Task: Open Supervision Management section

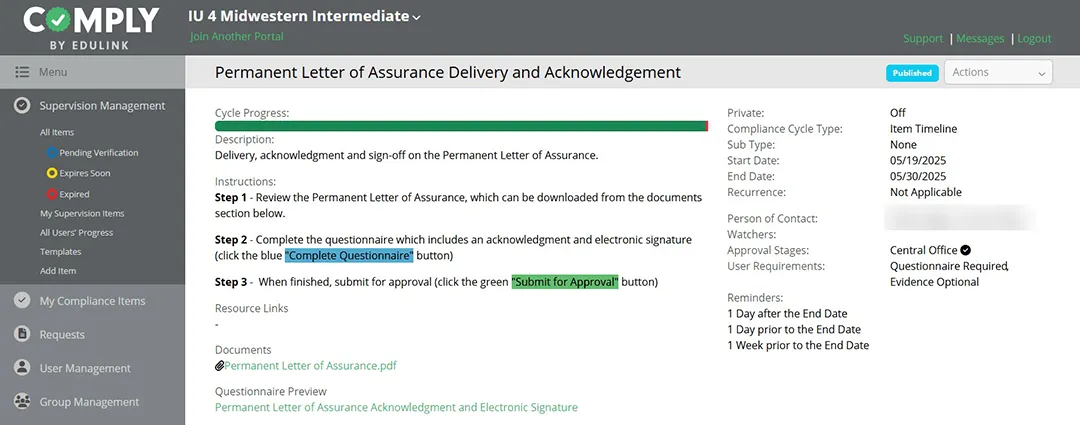Action: click(102, 105)
